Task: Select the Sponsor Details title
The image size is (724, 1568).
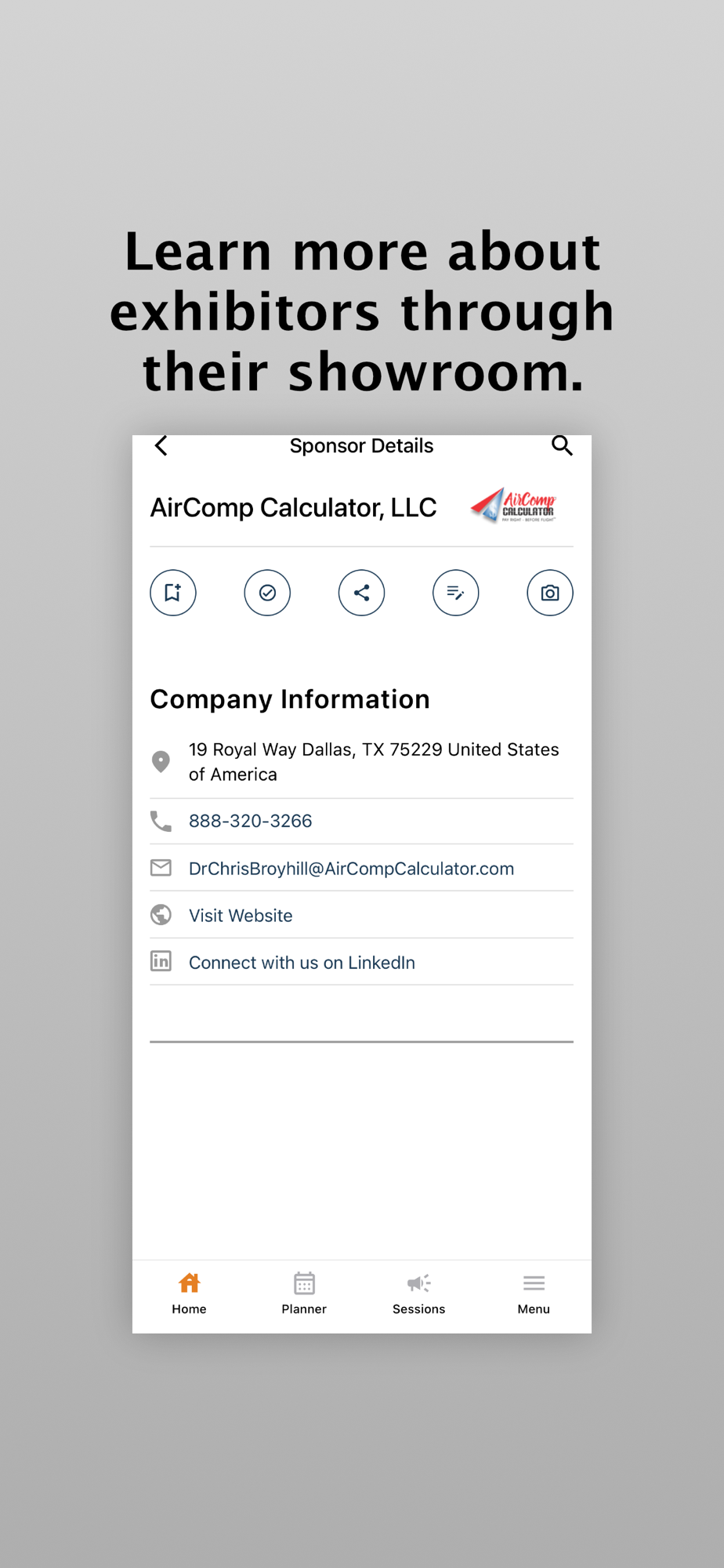Action: (361, 446)
